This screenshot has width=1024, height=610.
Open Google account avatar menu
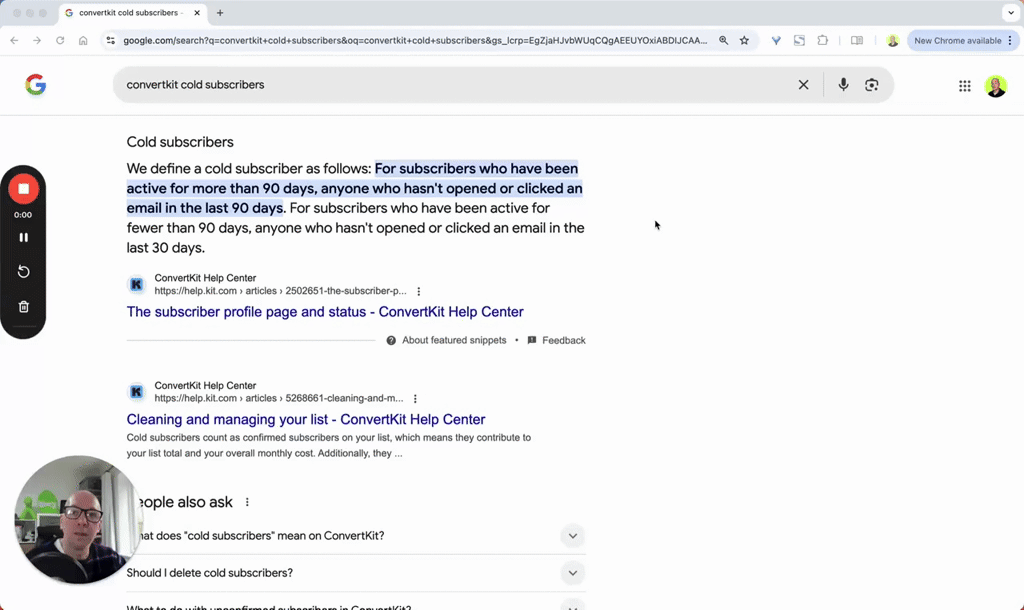[996, 86]
